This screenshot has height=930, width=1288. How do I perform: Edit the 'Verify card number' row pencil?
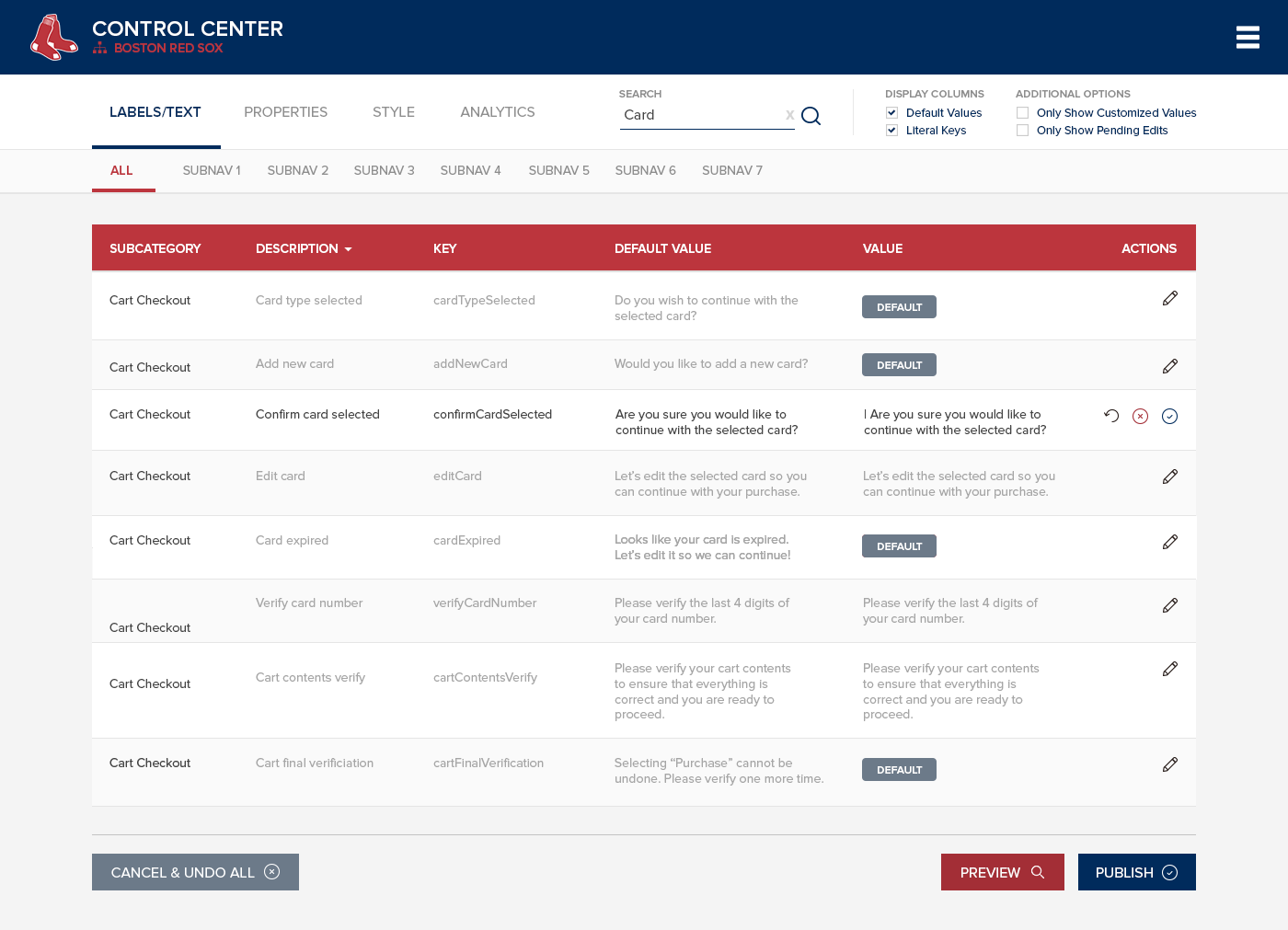click(1170, 605)
